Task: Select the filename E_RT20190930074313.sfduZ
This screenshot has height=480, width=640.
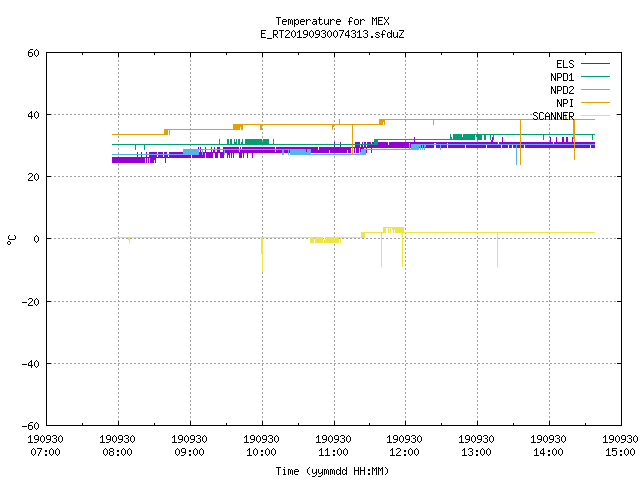Action: point(332,34)
